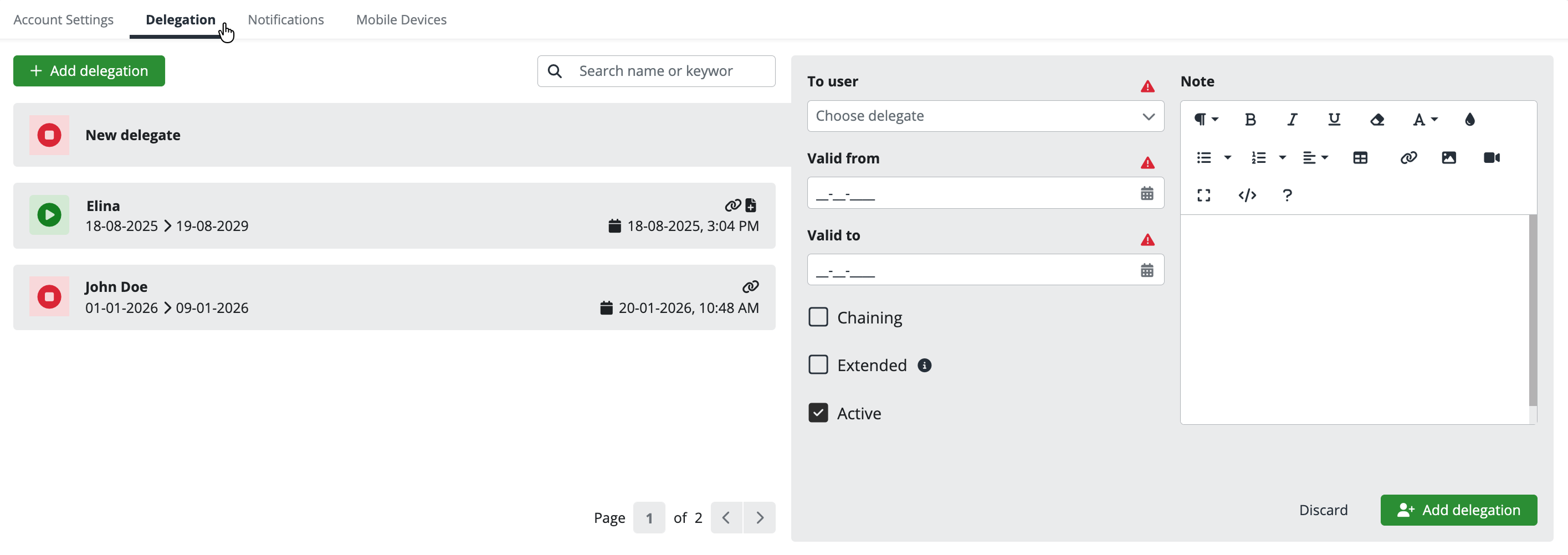
Task: Open the paragraph alignment dropdown
Action: pos(1315,158)
